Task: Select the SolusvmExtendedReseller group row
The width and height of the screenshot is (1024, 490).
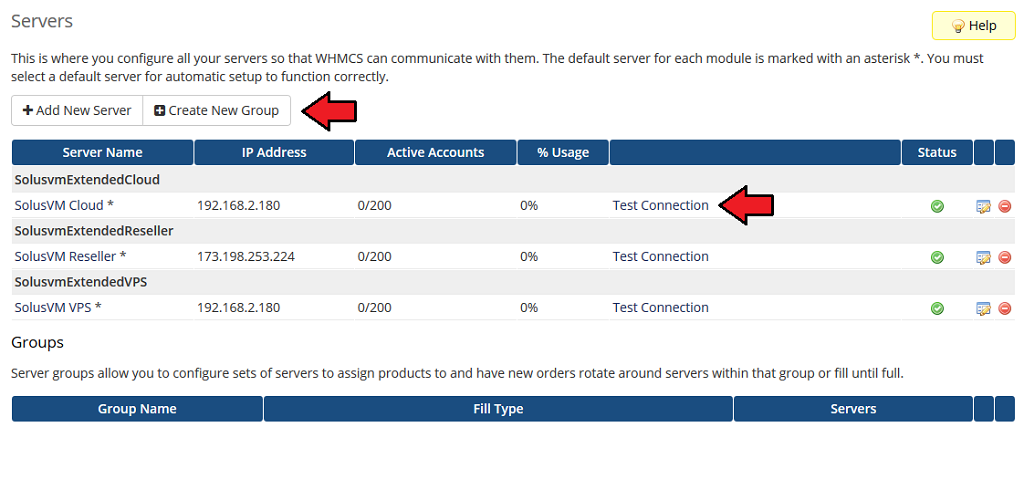Action: click(x=513, y=231)
